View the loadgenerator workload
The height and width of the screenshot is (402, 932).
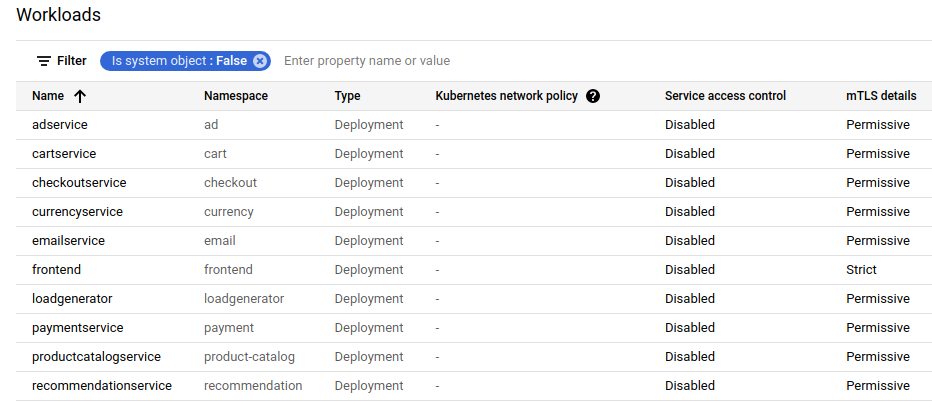point(72,299)
